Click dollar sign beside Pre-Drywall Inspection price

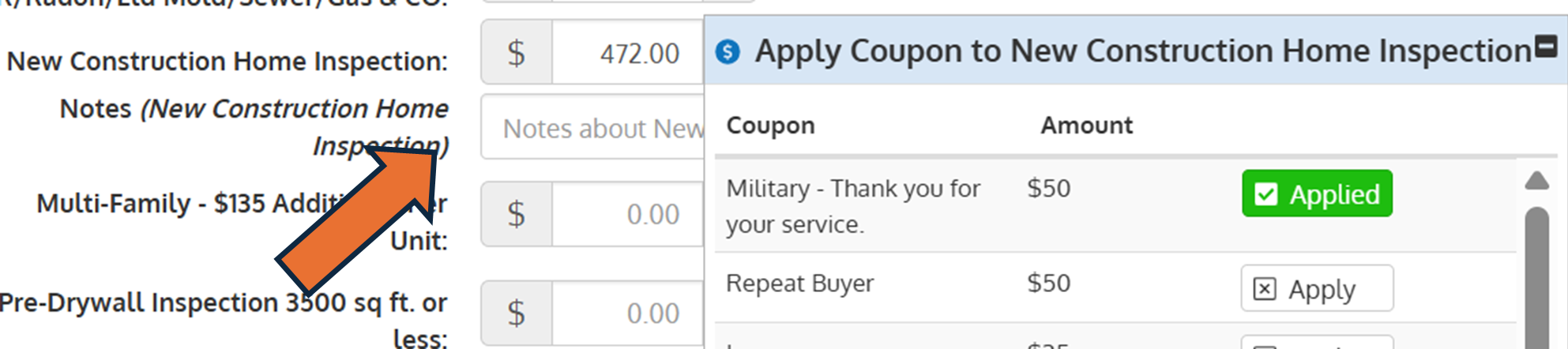517,313
